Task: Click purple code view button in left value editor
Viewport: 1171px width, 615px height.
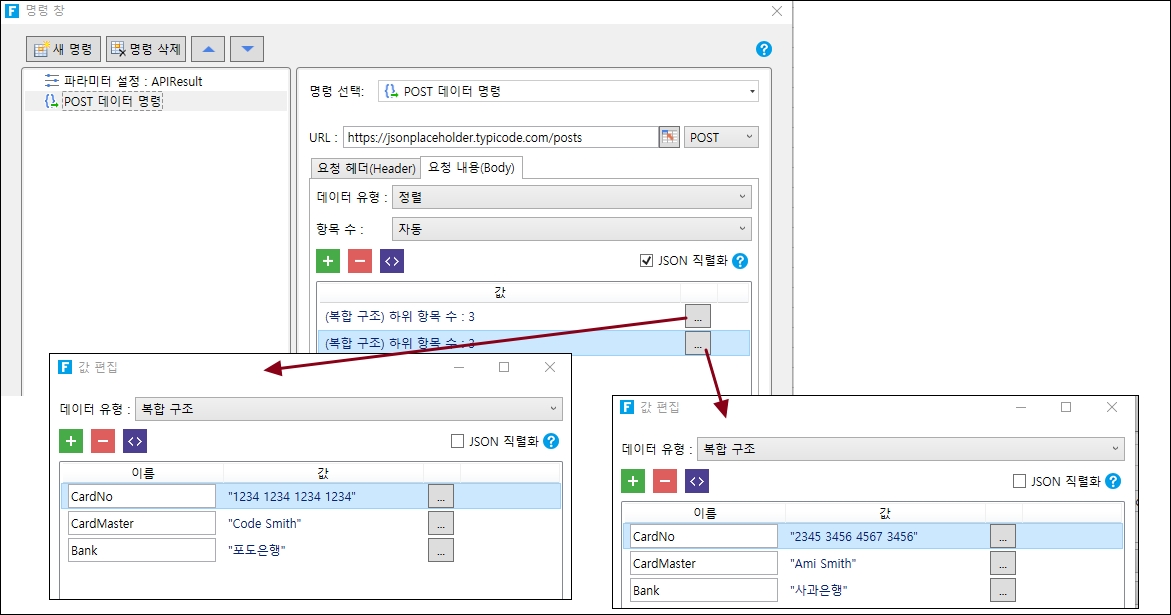Action: click(135, 441)
